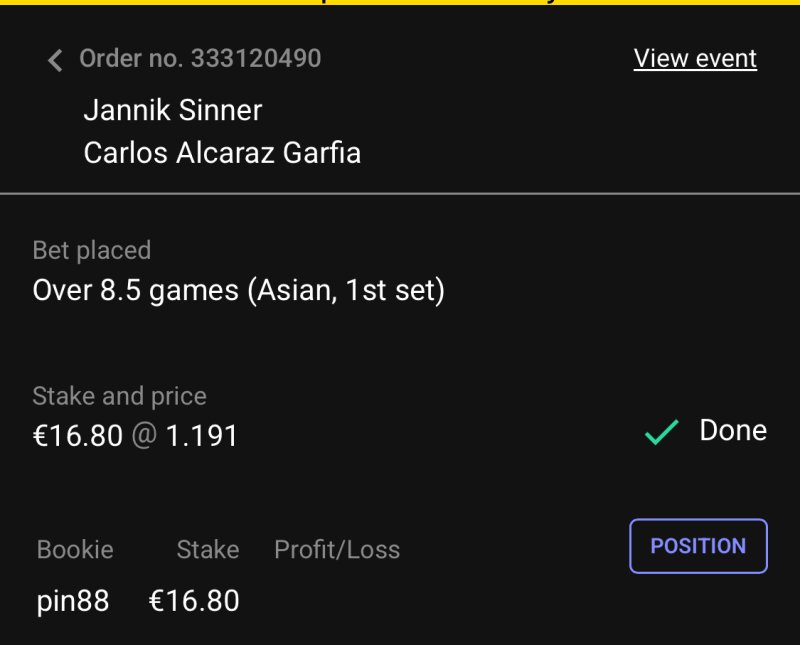Select the Jannik Sinner player name
The height and width of the screenshot is (645, 800).
172,110
